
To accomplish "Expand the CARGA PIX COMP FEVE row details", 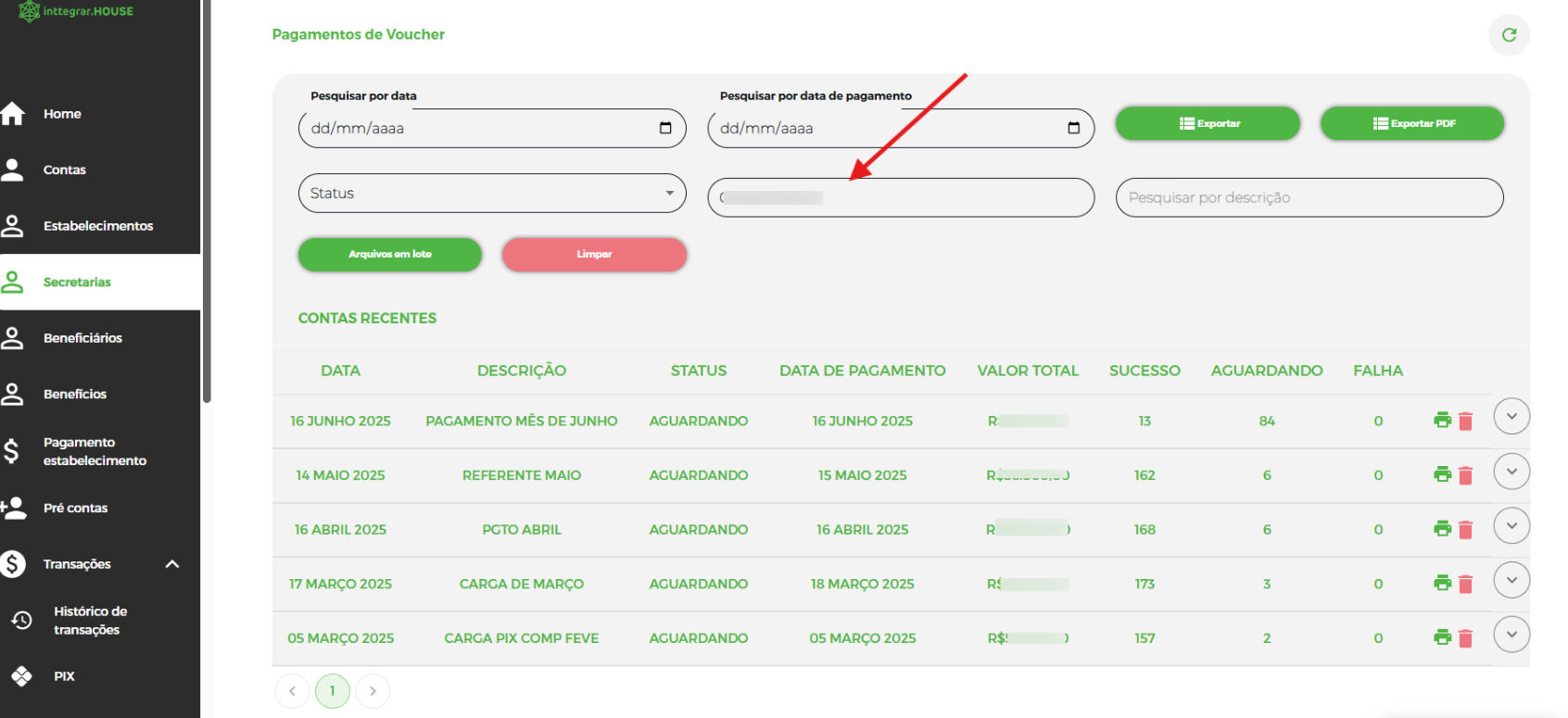I will (1511, 635).
